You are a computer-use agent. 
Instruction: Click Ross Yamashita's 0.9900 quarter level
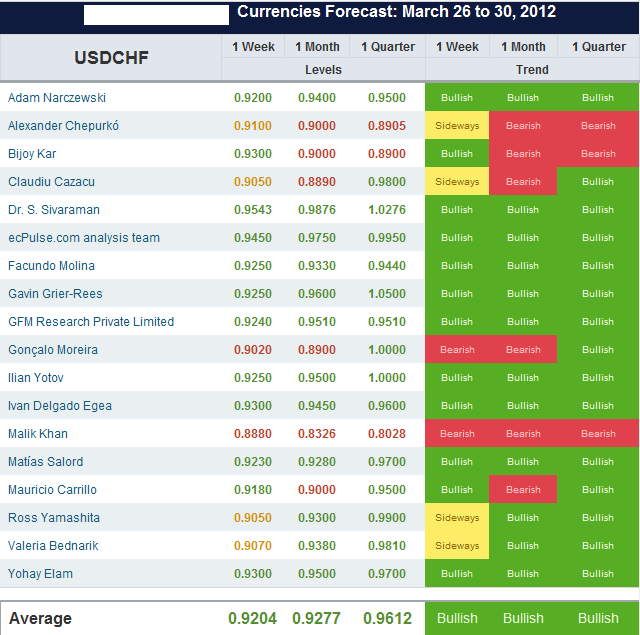[x=387, y=518]
